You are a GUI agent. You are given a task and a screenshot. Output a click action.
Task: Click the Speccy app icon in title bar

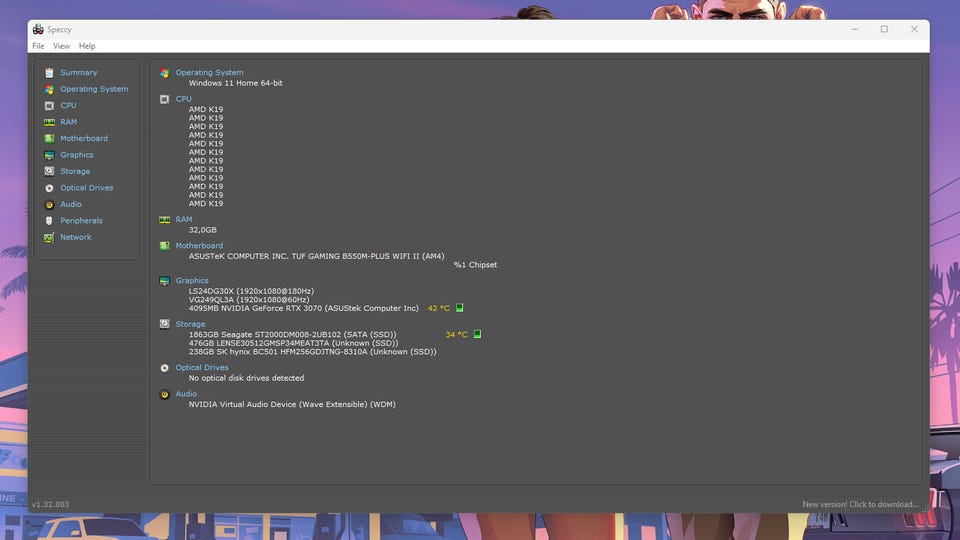38,29
